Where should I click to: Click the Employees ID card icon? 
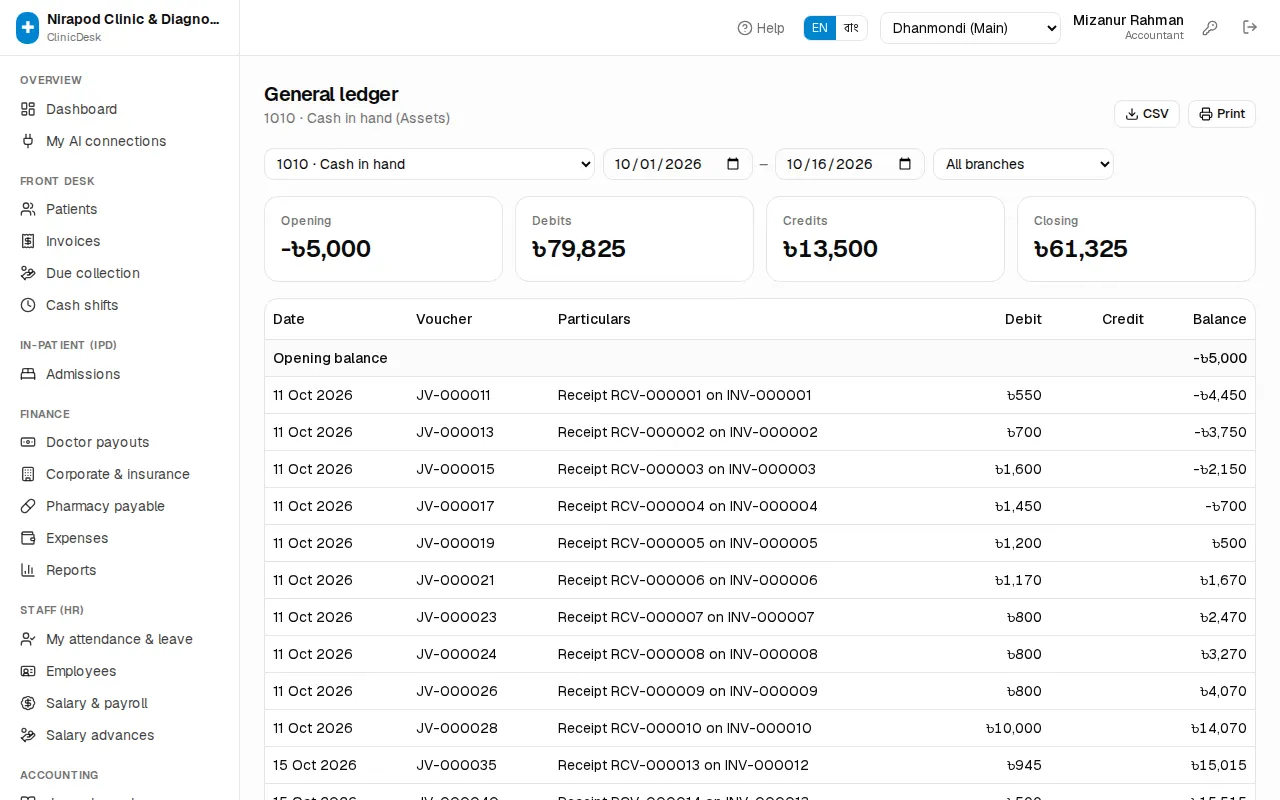[28, 671]
